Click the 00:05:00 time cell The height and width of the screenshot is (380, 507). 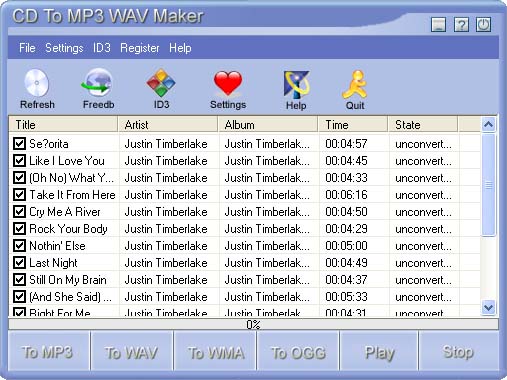346,246
